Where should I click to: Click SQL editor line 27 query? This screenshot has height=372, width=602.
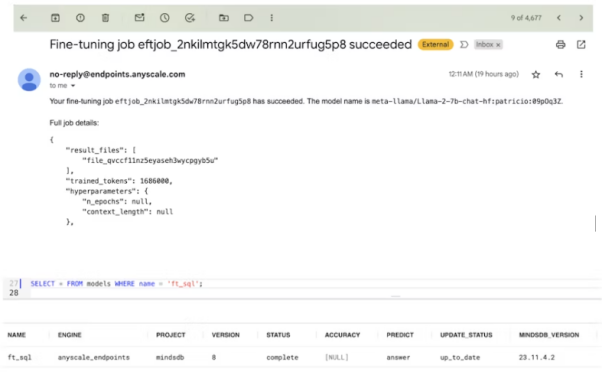(116, 284)
